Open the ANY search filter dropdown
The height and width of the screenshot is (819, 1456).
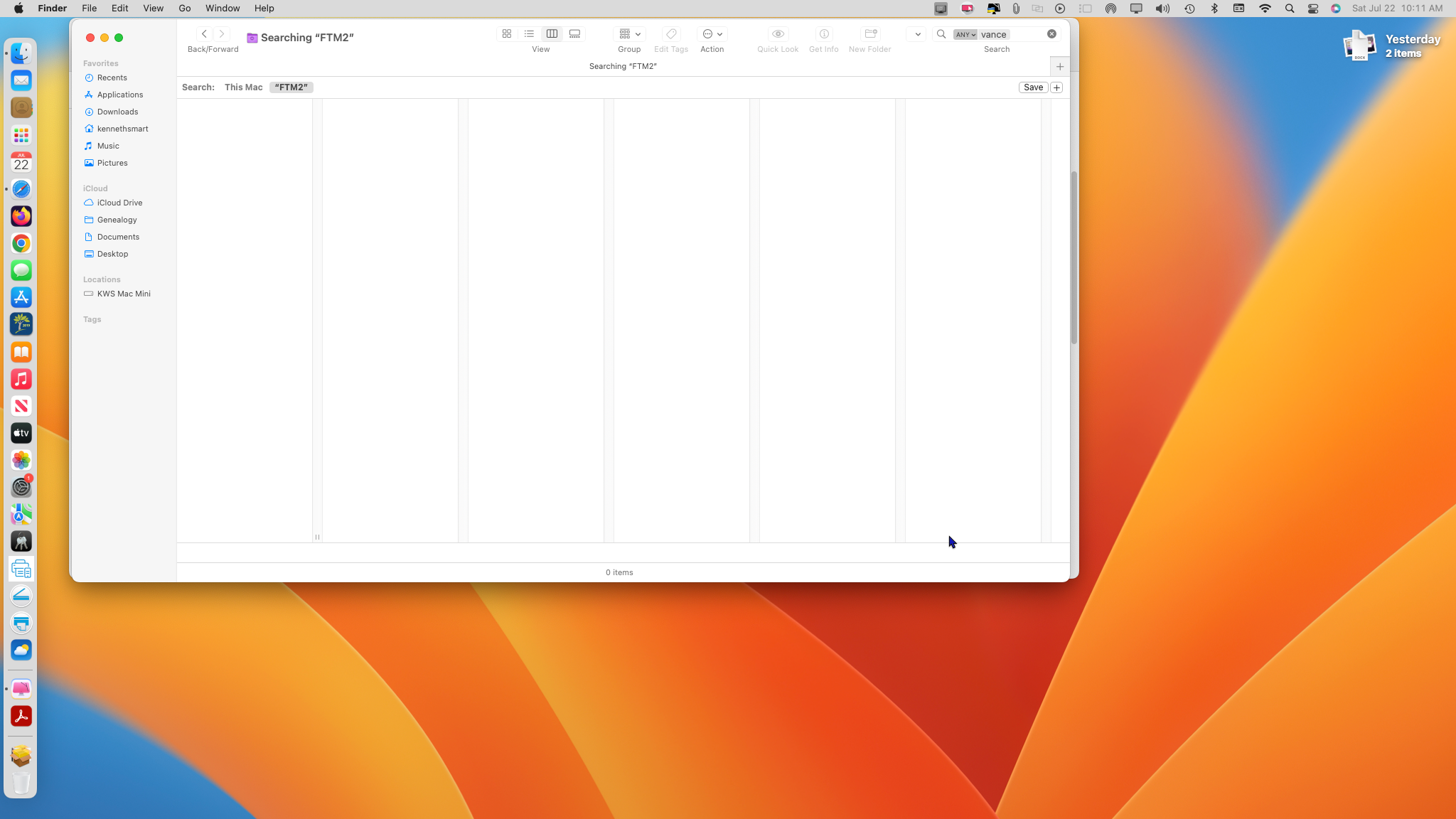(x=965, y=34)
